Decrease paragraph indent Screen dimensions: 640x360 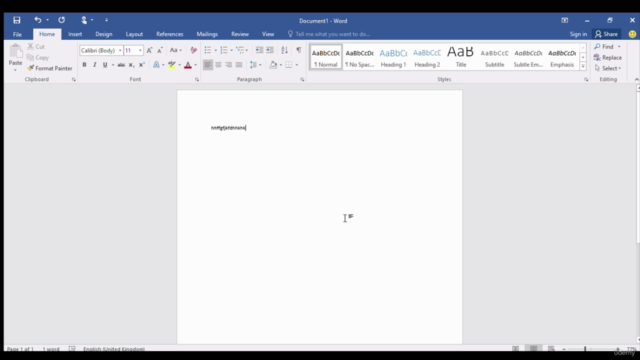tap(259, 50)
